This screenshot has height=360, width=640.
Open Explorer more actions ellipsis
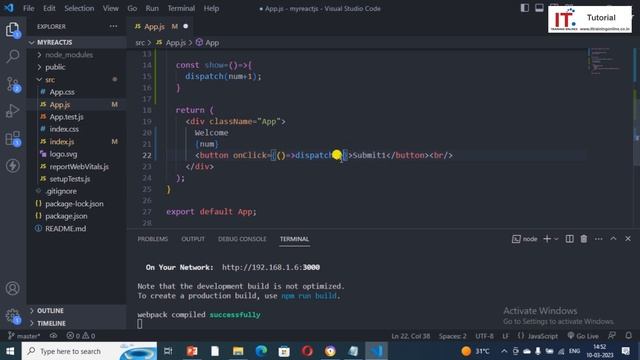click(113, 27)
